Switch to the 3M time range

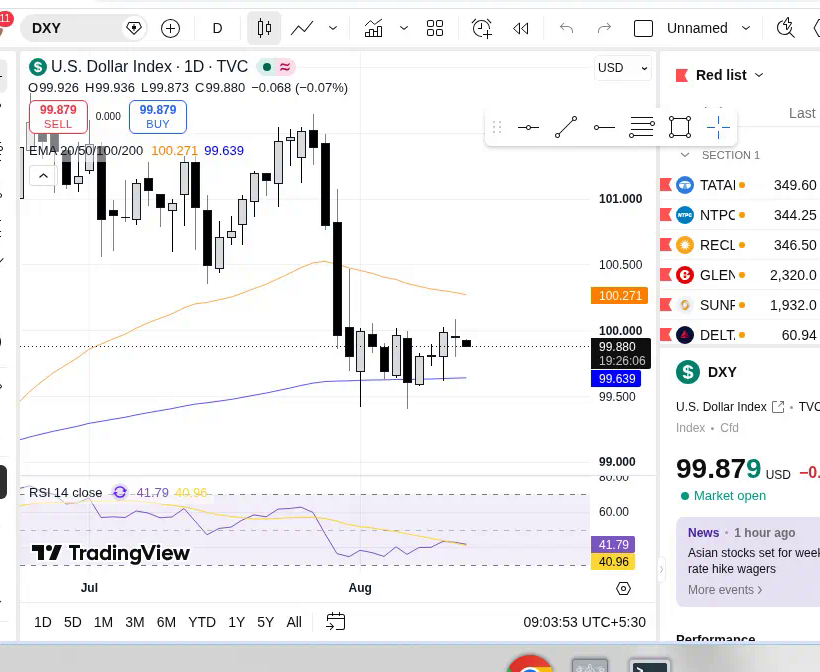pos(134,622)
